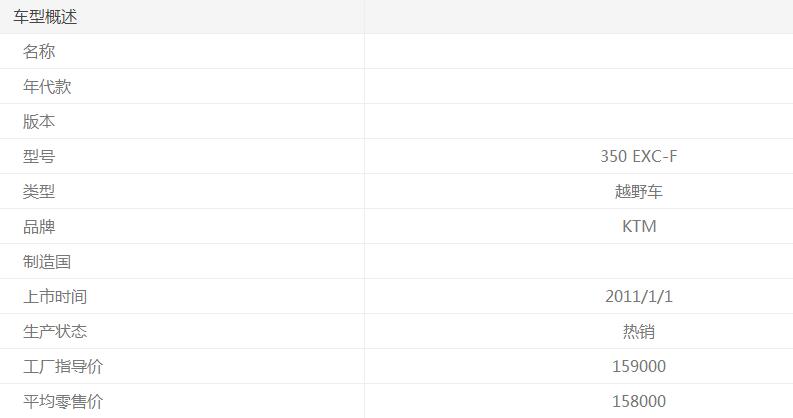Select the 工厂指导价 row label

(x=63, y=367)
